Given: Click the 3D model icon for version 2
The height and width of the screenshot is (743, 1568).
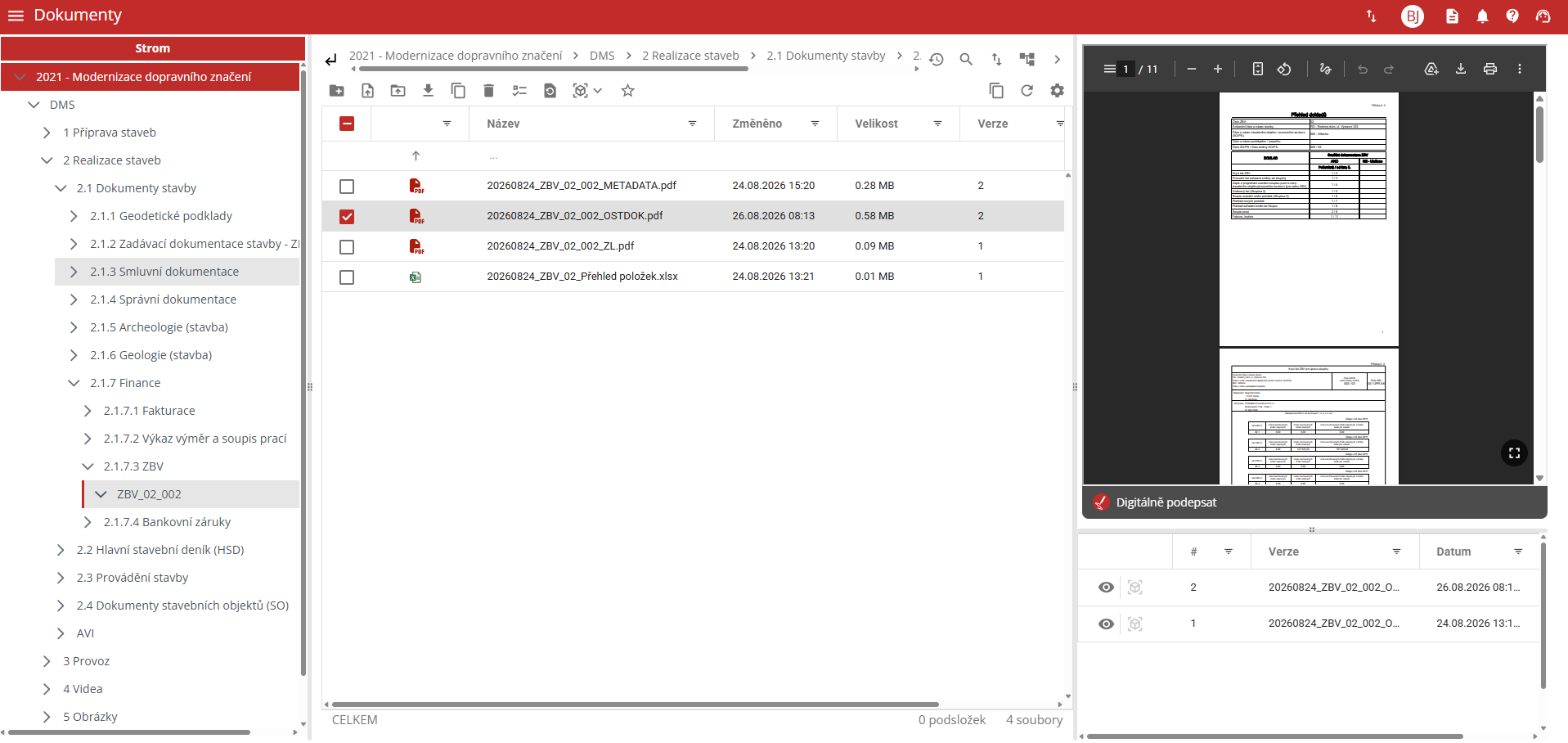Looking at the screenshot, I should click(x=1134, y=588).
